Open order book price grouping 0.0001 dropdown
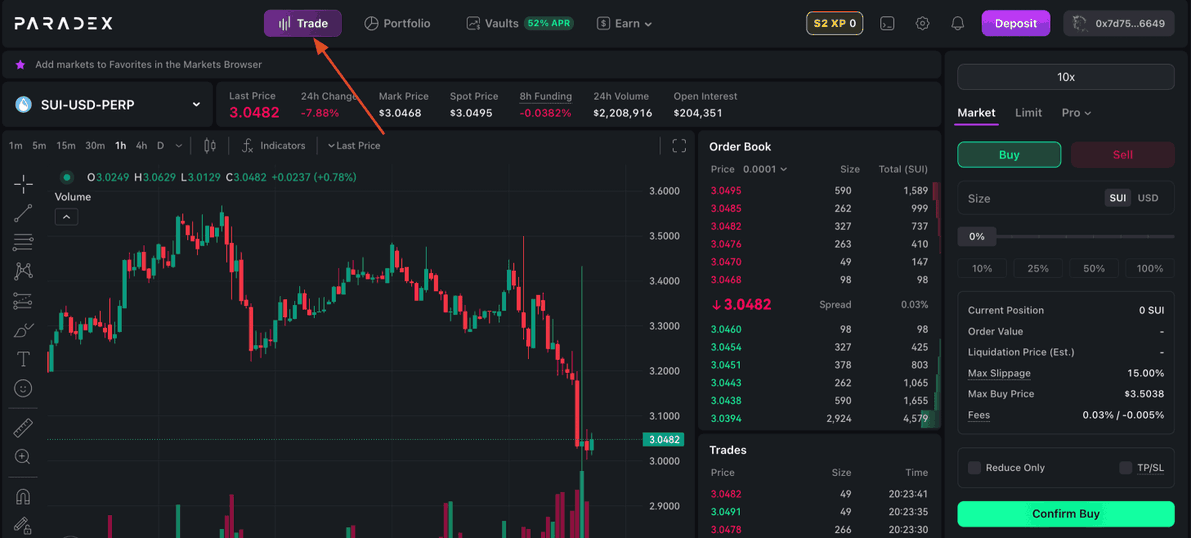The width and height of the screenshot is (1200, 538). point(764,169)
